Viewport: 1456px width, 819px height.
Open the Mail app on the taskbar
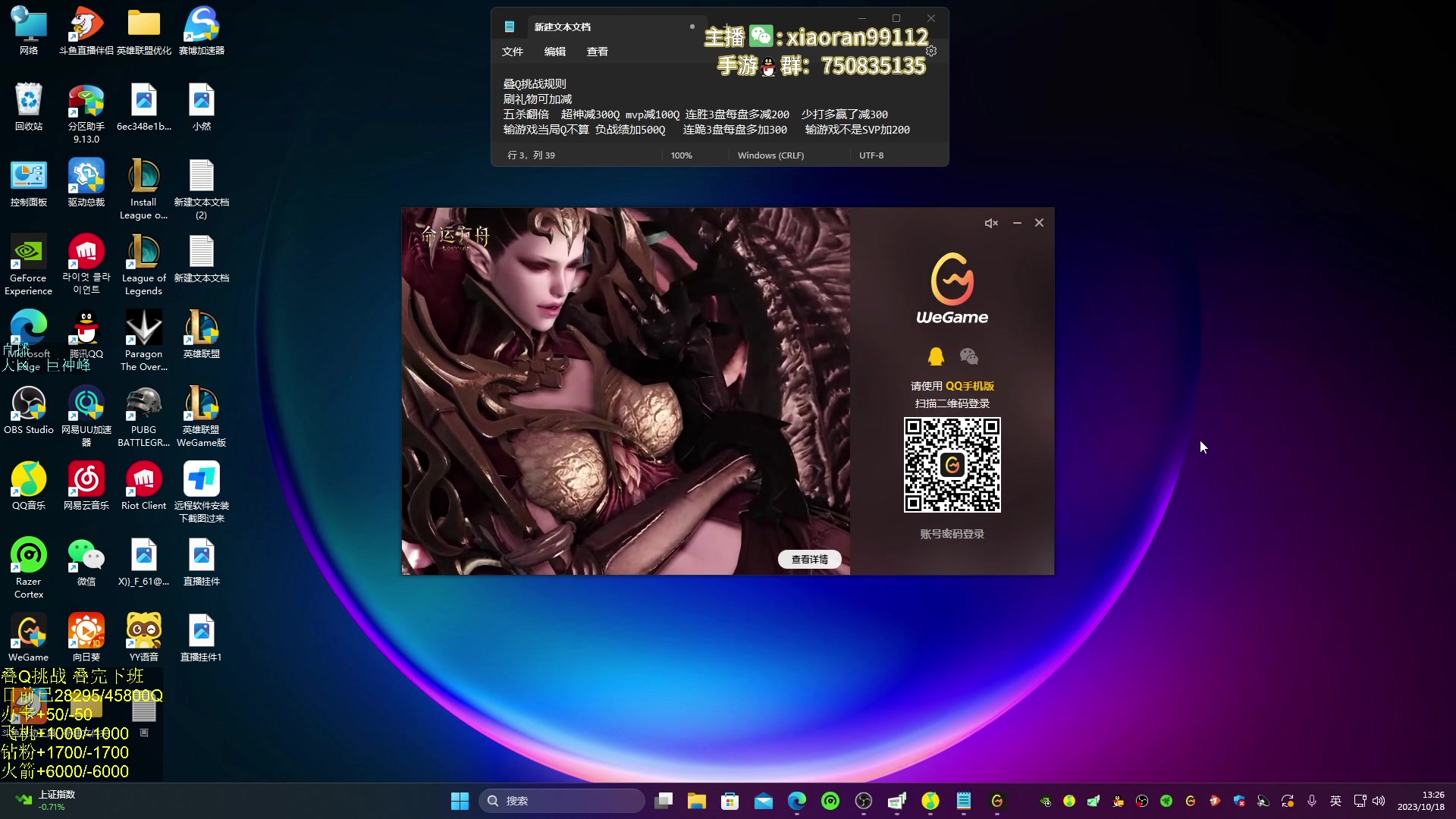(764, 801)
